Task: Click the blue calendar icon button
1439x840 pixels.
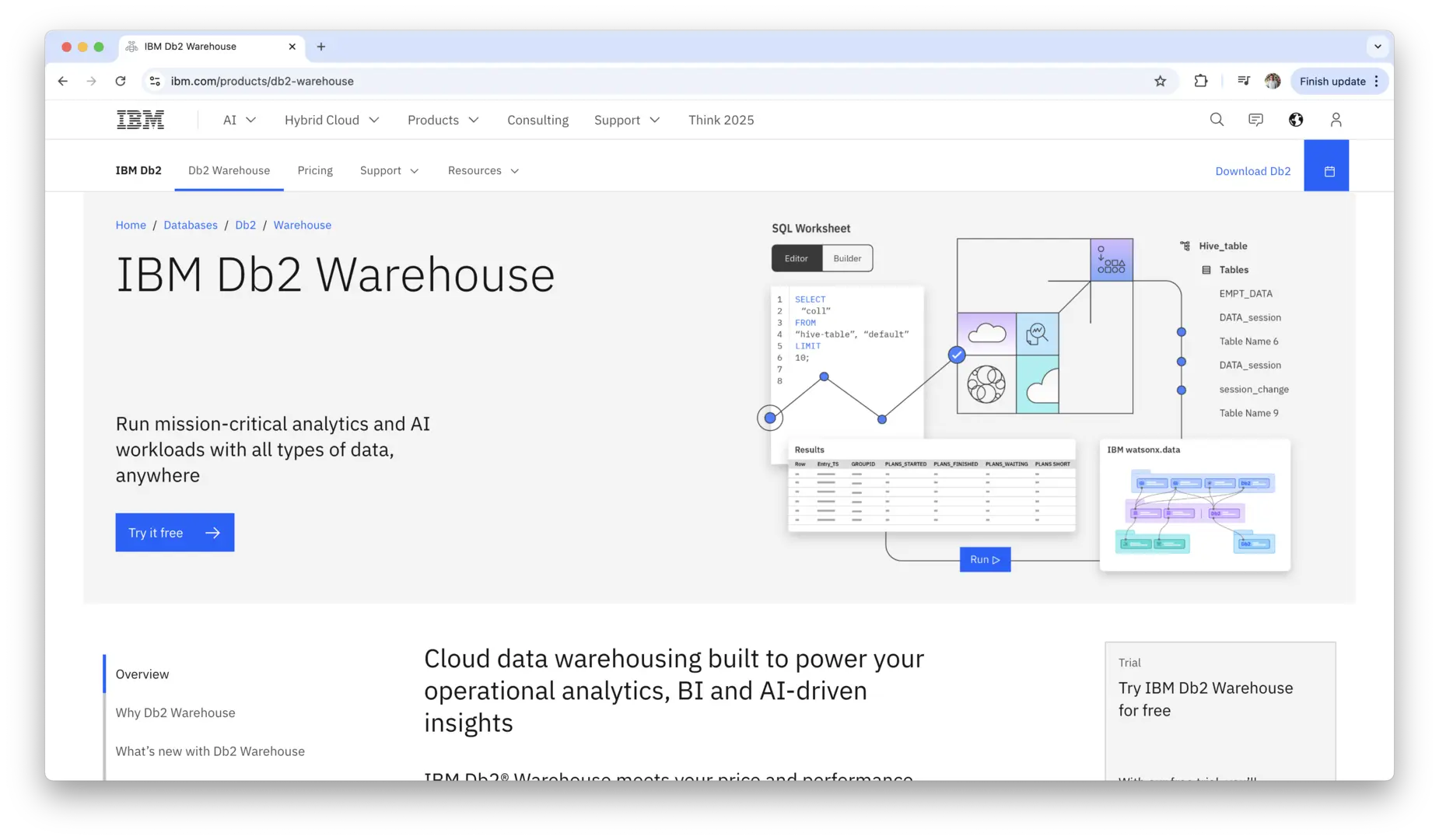Action: coord(1329,171)
